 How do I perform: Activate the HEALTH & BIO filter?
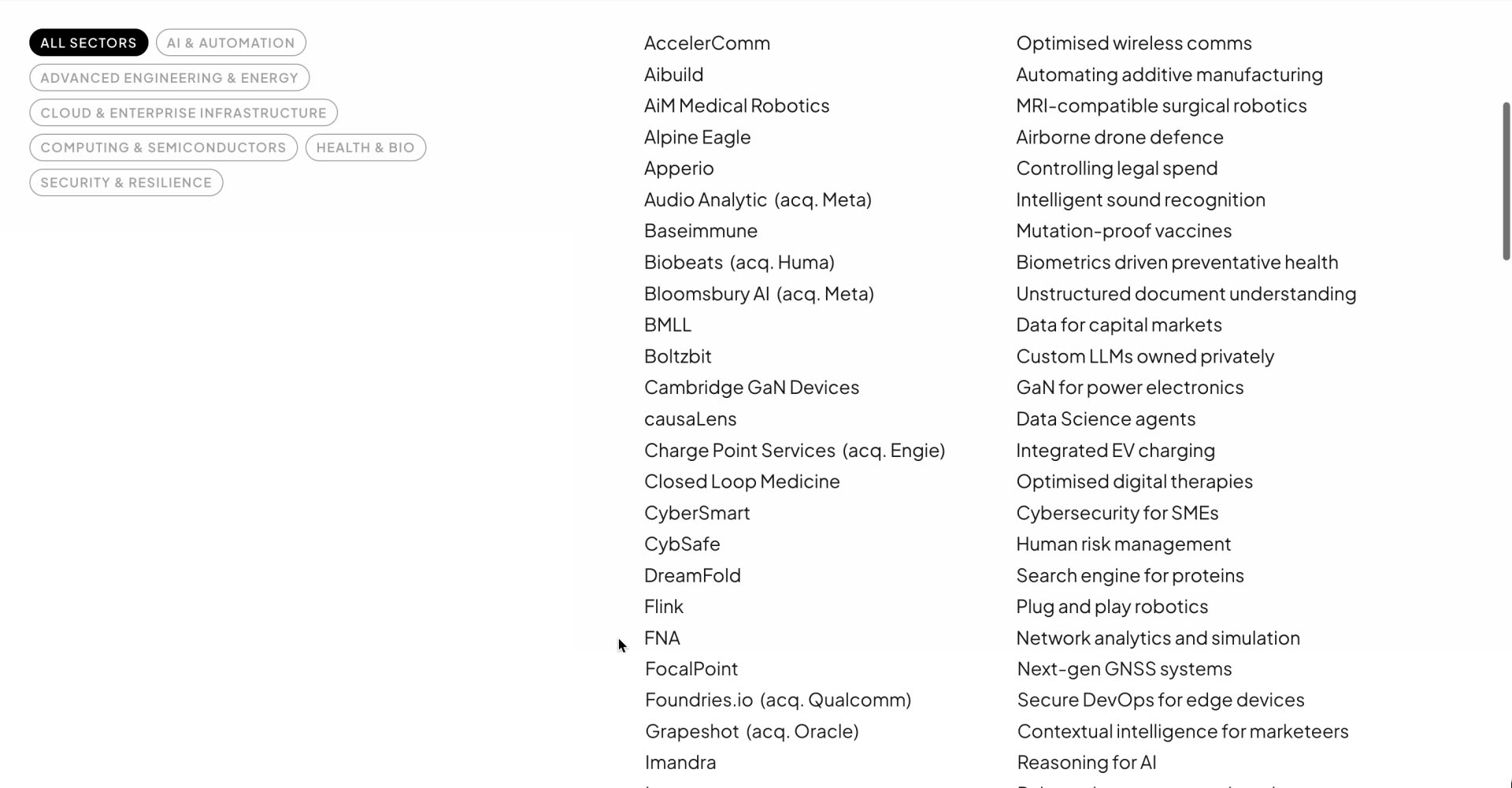[365, 147]
